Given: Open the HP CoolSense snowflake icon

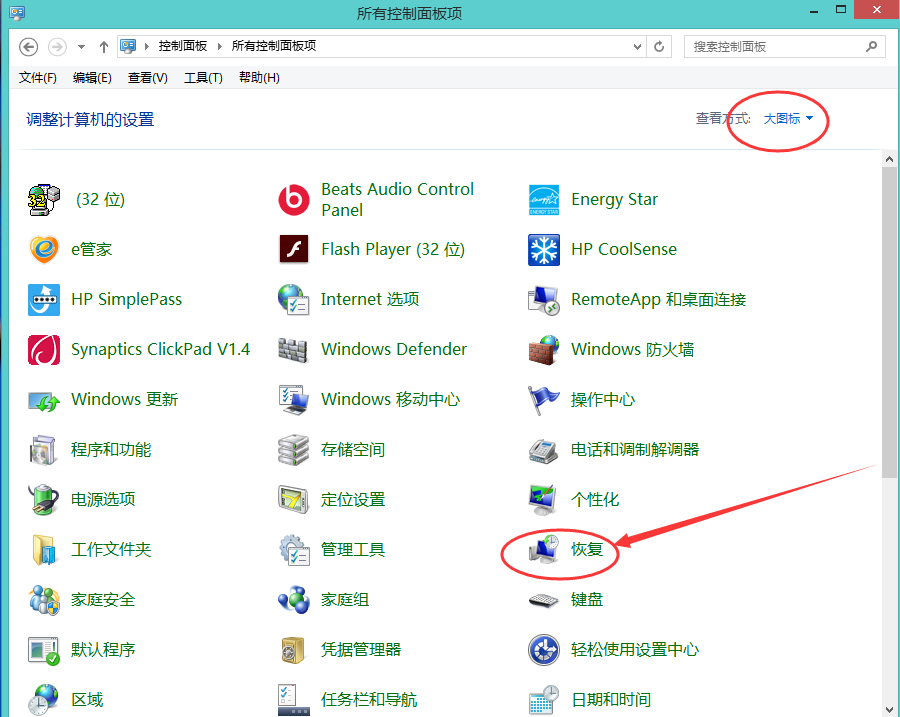Looking at the screenshot, I should click(544, 250).
